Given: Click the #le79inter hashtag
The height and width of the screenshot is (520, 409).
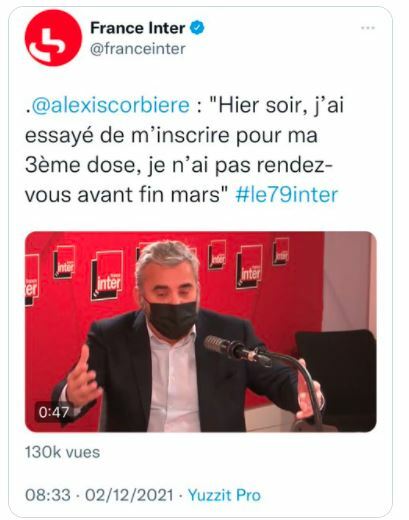Looking at the screenshot, I should (287, 195).
